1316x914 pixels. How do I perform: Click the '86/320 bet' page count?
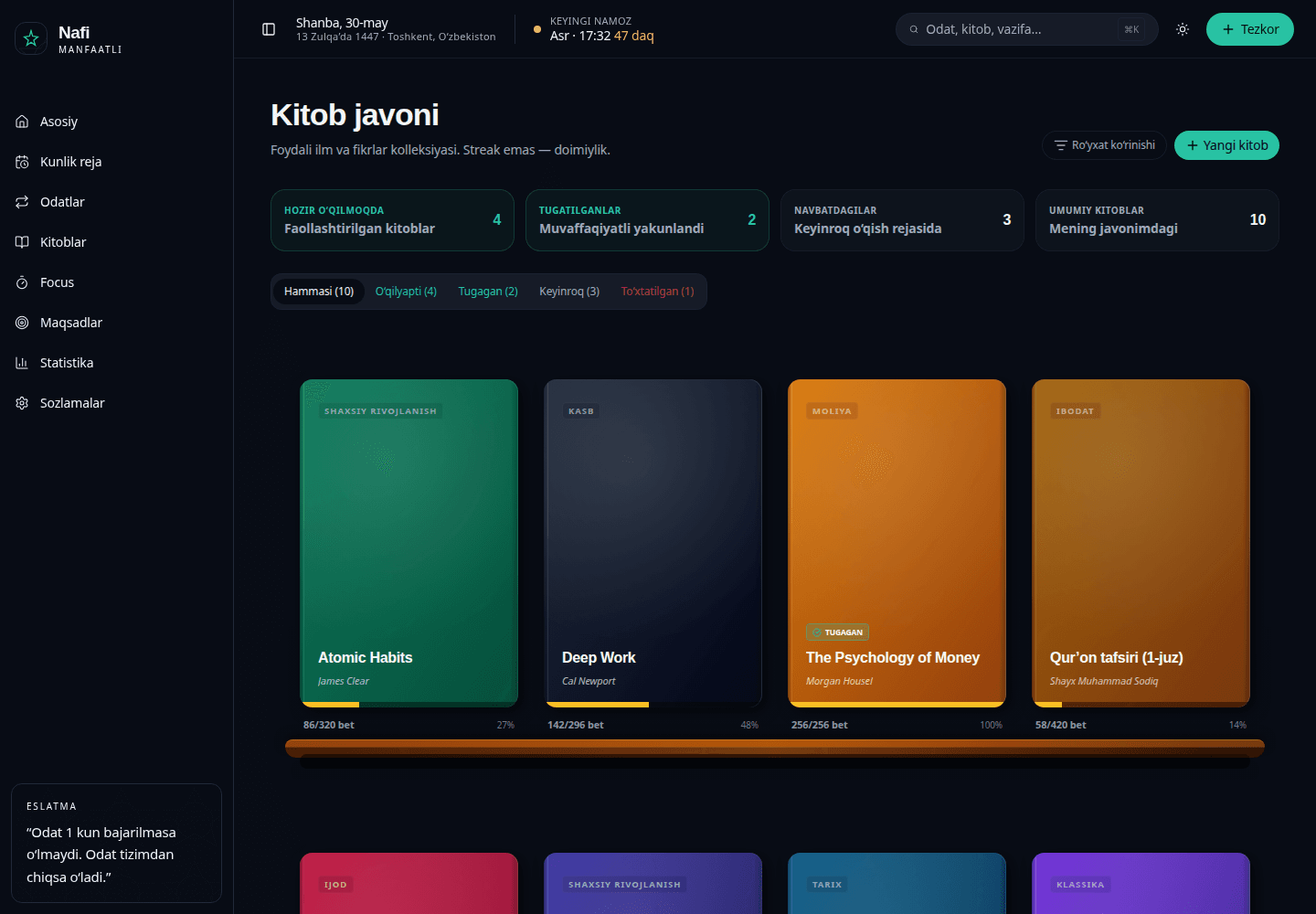(329, 725)
